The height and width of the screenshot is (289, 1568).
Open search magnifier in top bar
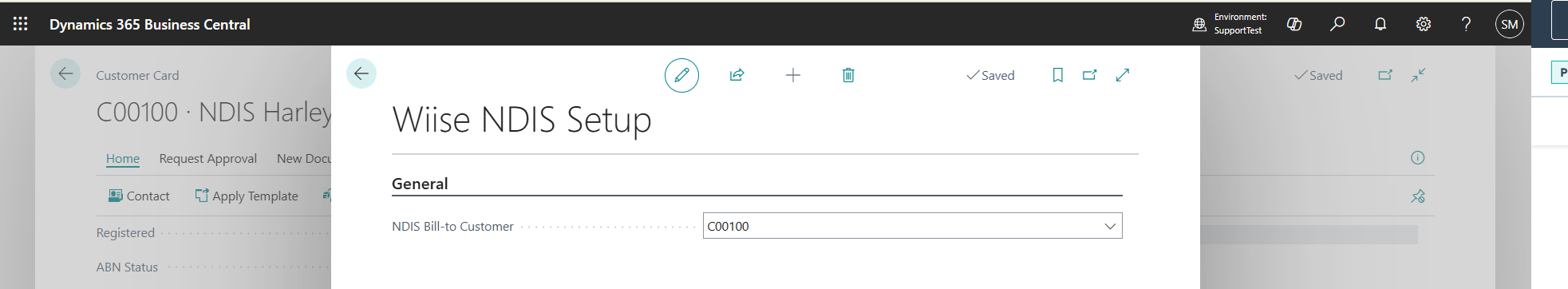[1337, 24]
